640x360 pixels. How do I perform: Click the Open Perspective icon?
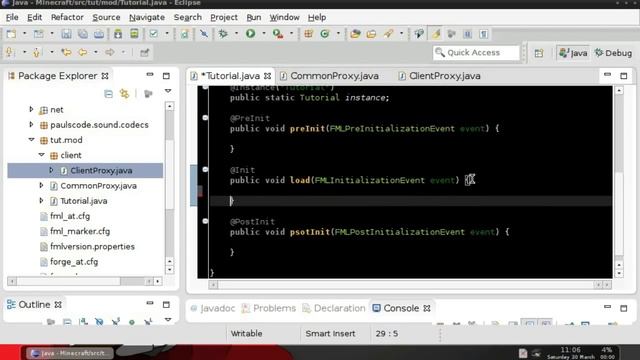539,53
